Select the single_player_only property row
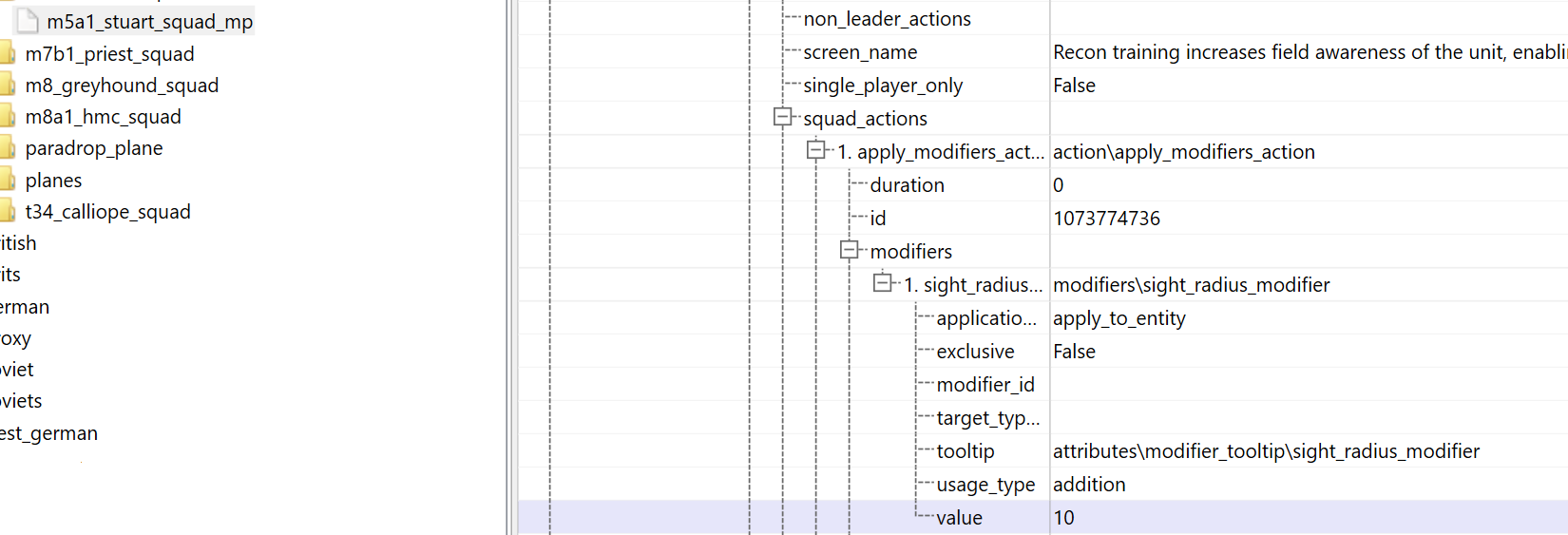 pos(1042,85)
